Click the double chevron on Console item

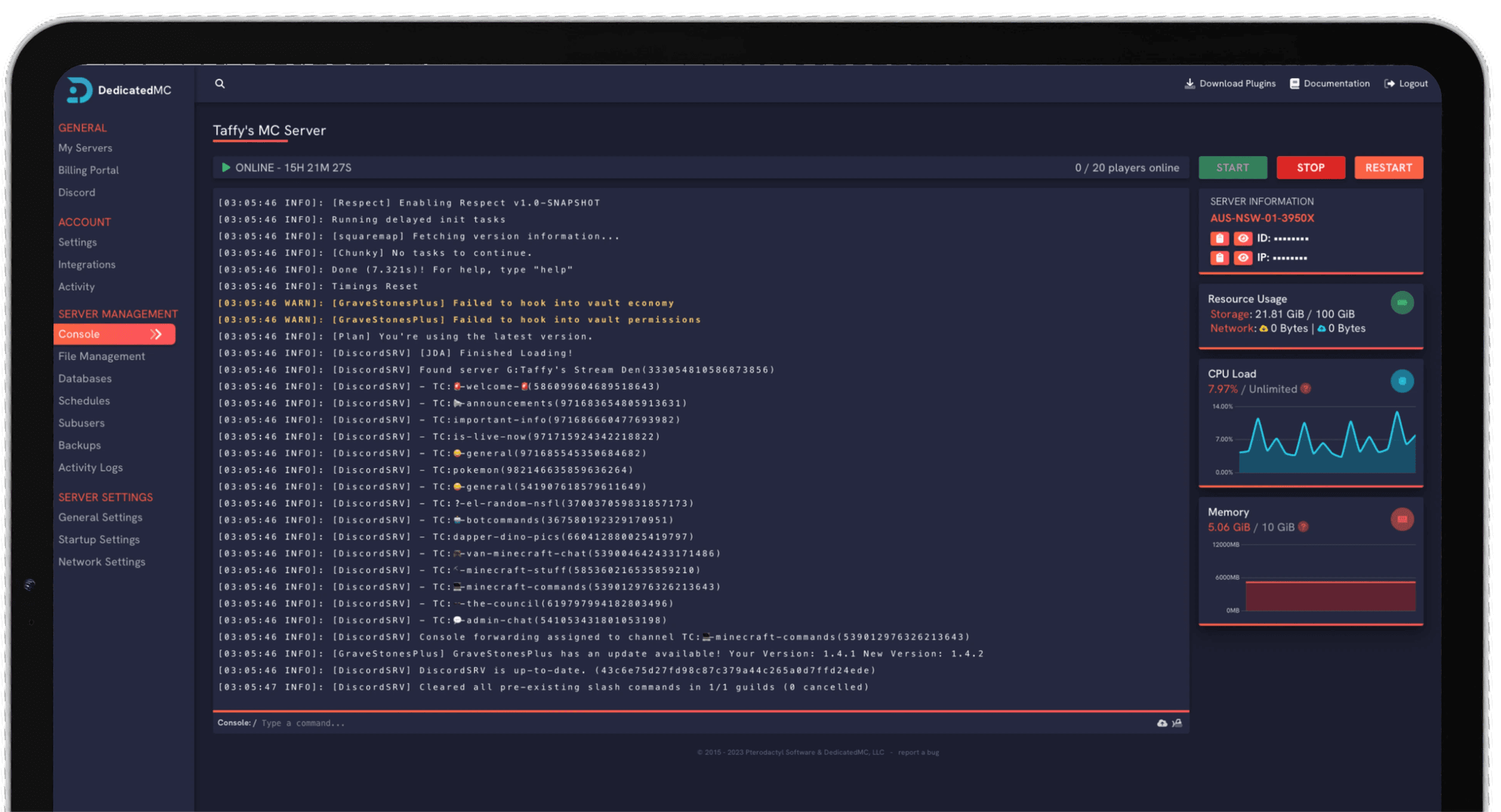click(156, 334)
